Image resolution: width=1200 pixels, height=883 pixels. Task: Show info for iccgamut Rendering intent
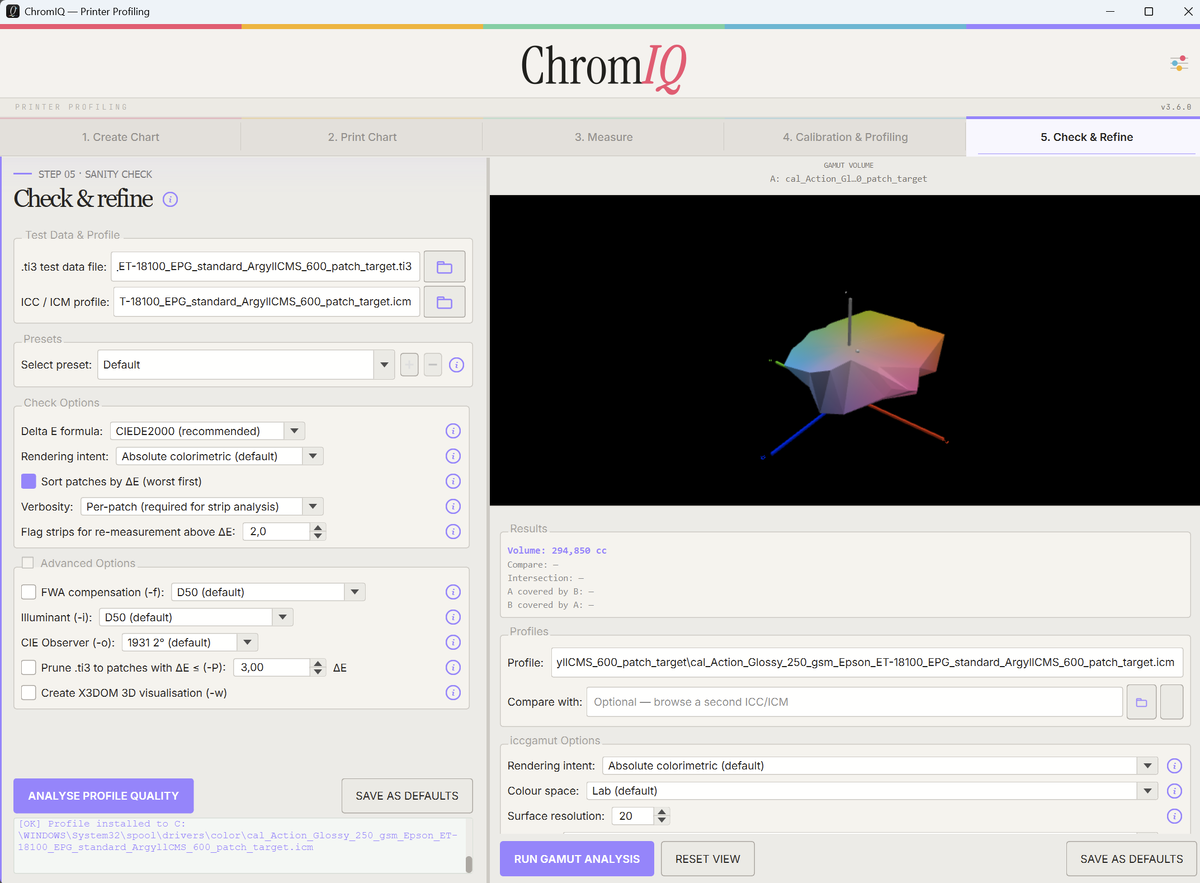tap(1174, 766)
